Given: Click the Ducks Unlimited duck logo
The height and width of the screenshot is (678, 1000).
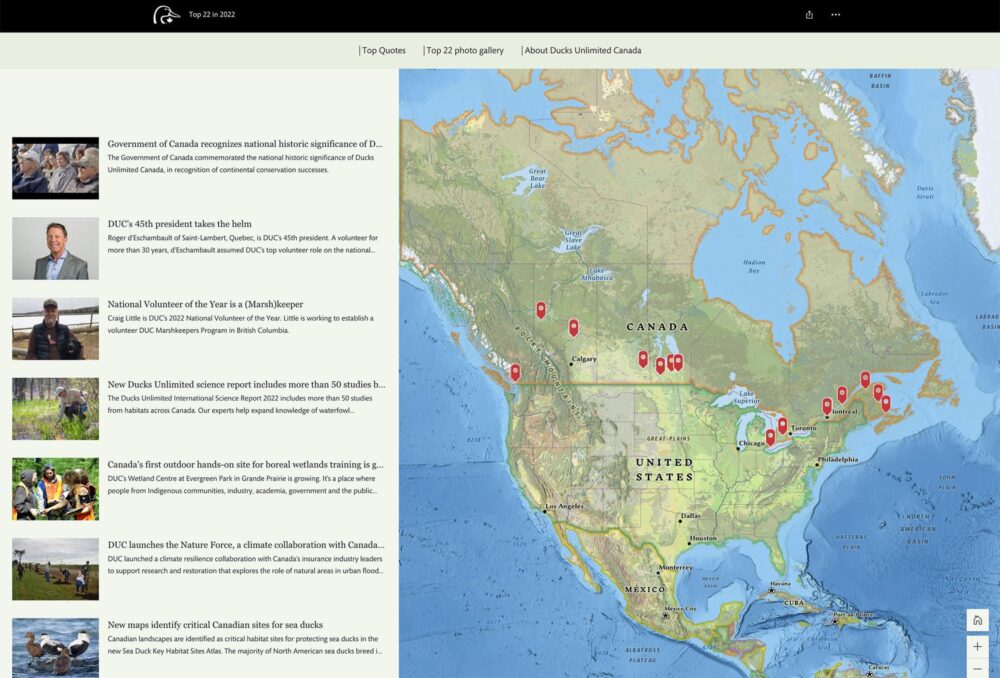Looking at the screenshot, I should point(166,15).
